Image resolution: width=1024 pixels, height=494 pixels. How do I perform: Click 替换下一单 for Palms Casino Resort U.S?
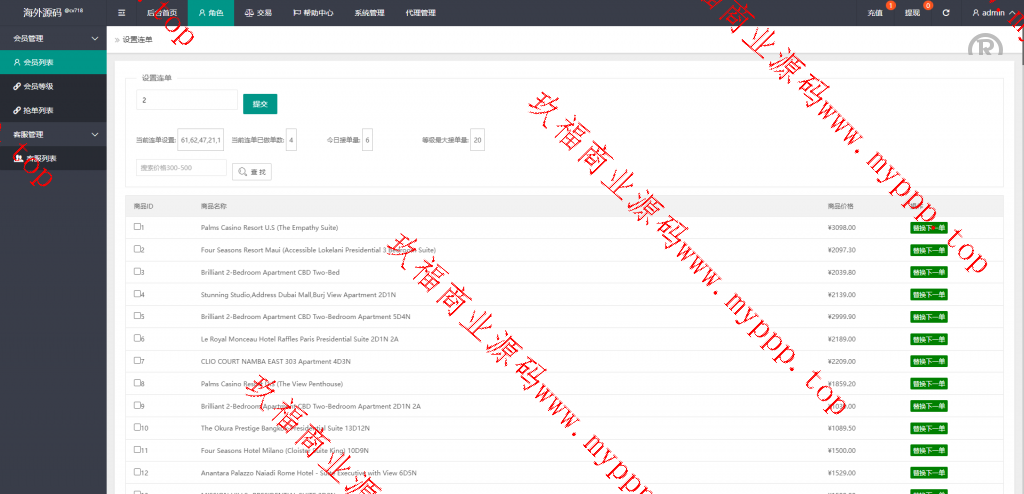click(928, 228)
